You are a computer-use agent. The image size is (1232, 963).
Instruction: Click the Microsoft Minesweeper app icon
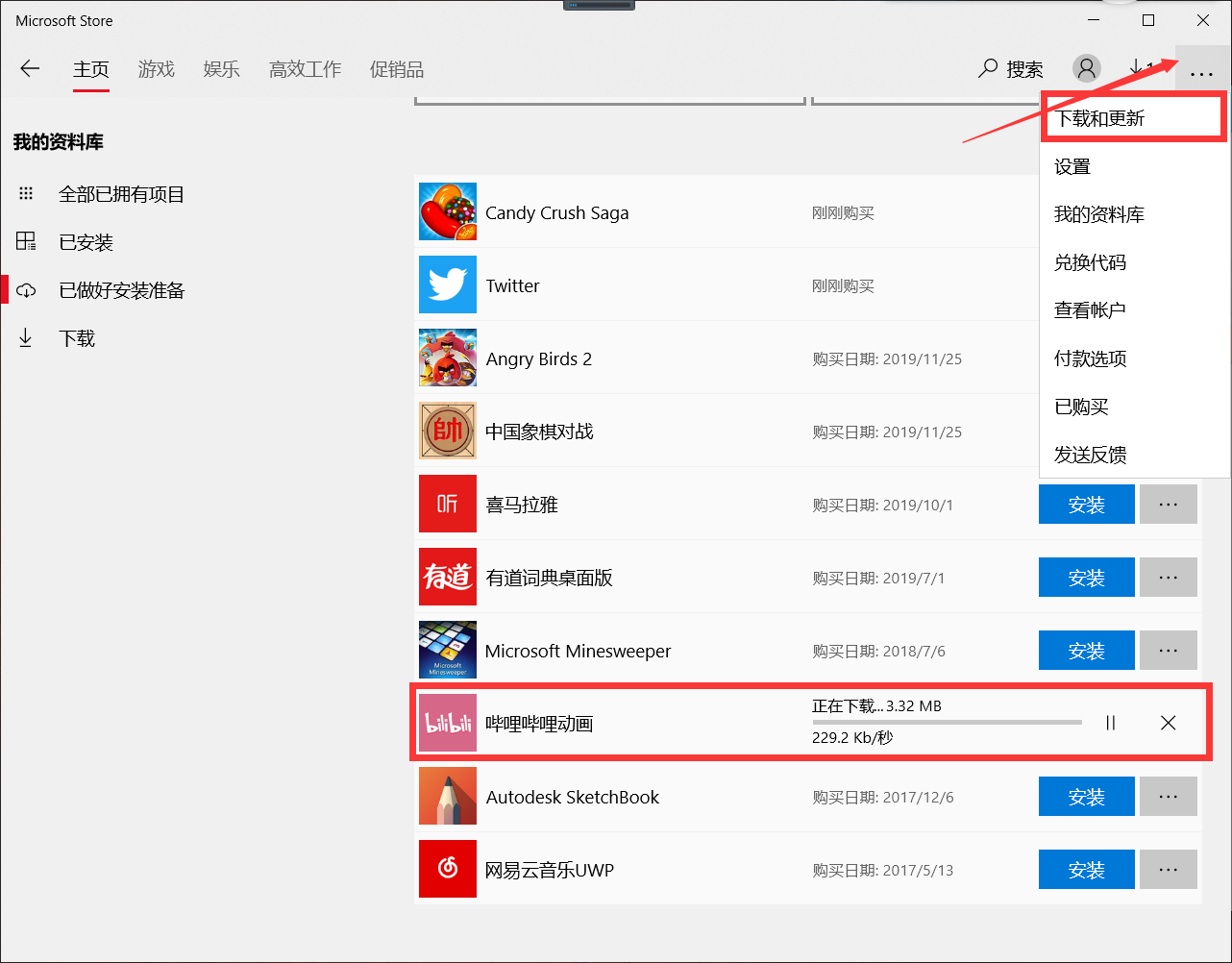448,650
